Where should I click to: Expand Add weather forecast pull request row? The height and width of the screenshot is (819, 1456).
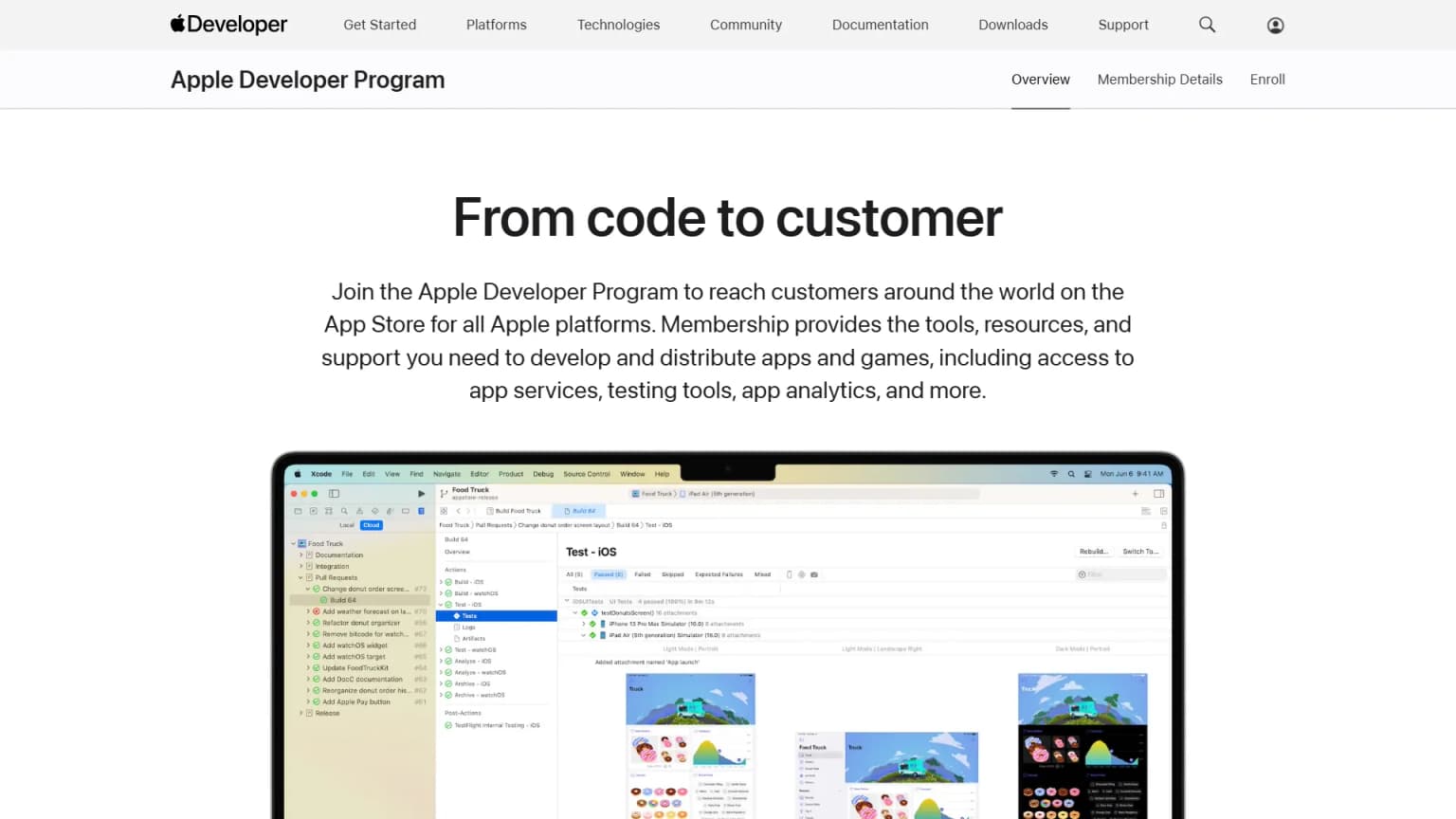[307, 611]
